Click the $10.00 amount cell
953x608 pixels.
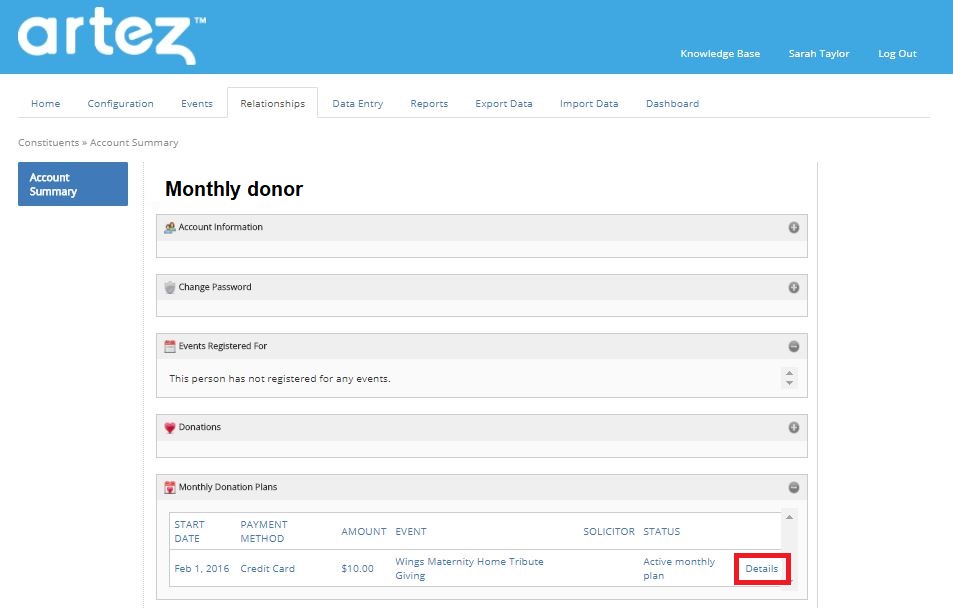[357, 568]
